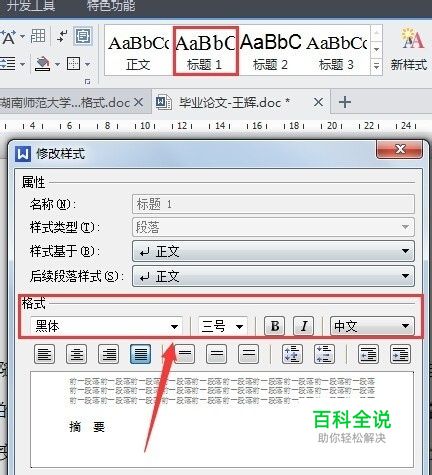Click decrease paragraph spacing icon
Screen dimensions: 432x475
coord(324,354)
